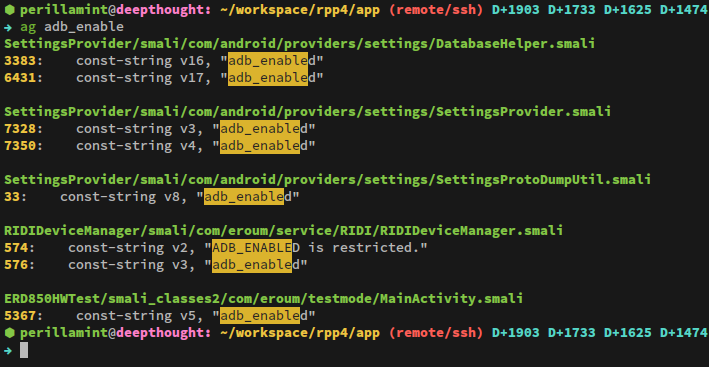Click the green hexagon icon in the bottom prompt

[x=9, y=333]
